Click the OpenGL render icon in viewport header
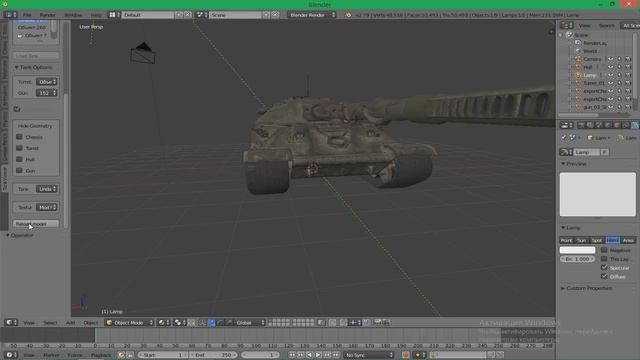Viewport: 640px width, 360px height. [377, 323]
